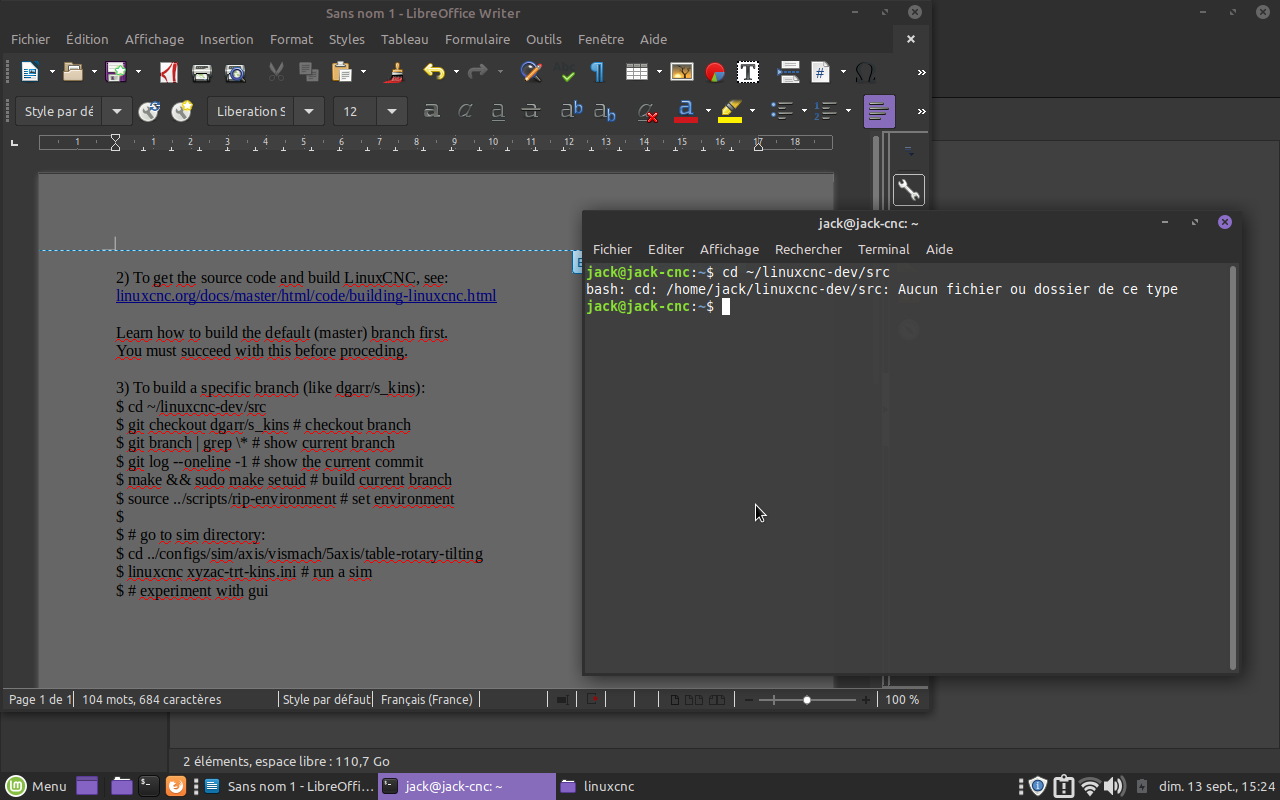The height and width of the screenshot is (800, 1280).
Task: Click the Insert Text Box icon
Action: point(747,72)
